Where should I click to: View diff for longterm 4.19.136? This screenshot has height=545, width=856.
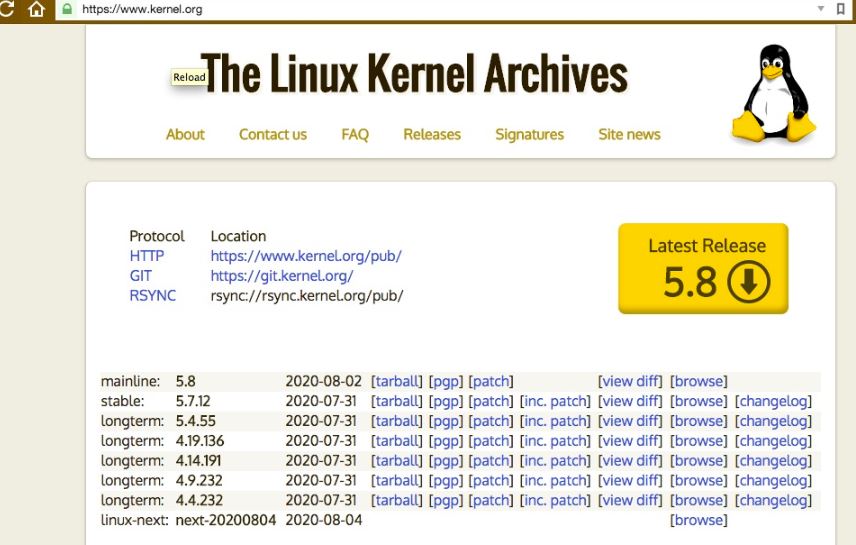(631, 441)
